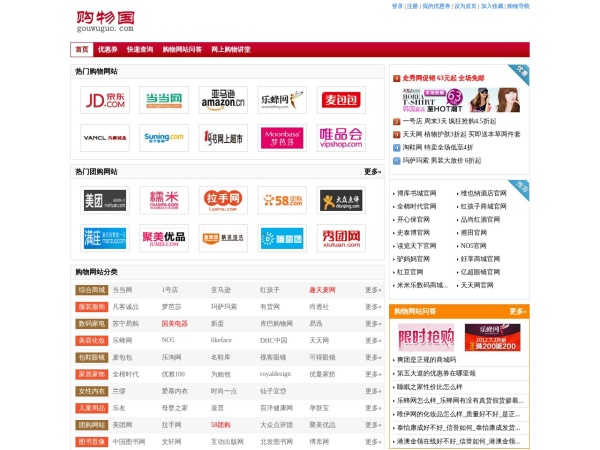Open 玛萨玛索 男装大放价 promo link
This screenshot has width=600, height=450.
[442, 161]
